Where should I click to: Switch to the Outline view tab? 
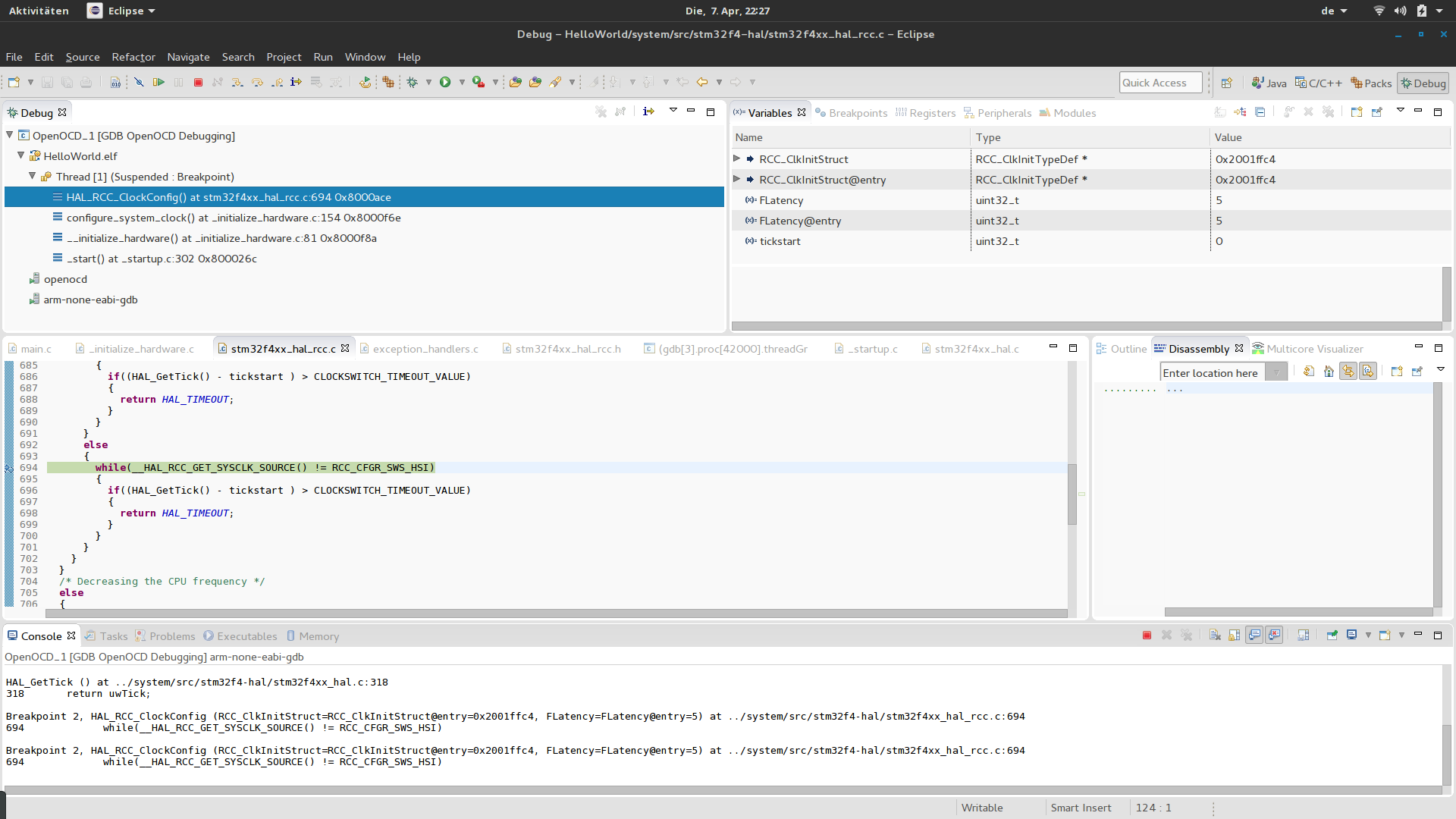1121,349
